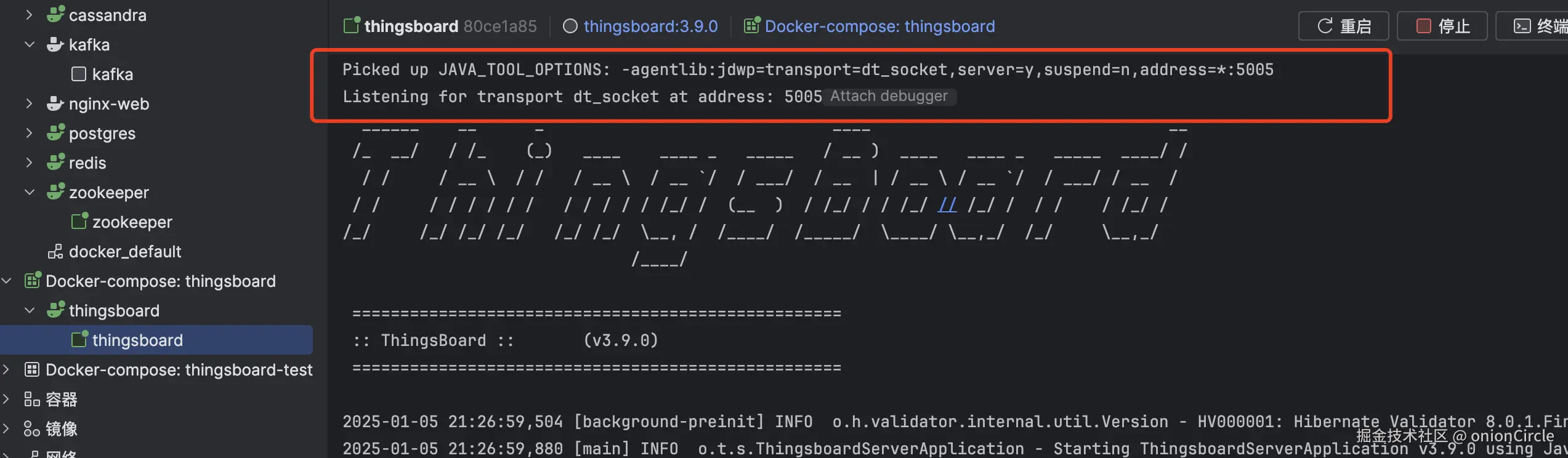1568x458 pixels.
Task: Expand the cassandra tree node
Action: pos(29,15)
